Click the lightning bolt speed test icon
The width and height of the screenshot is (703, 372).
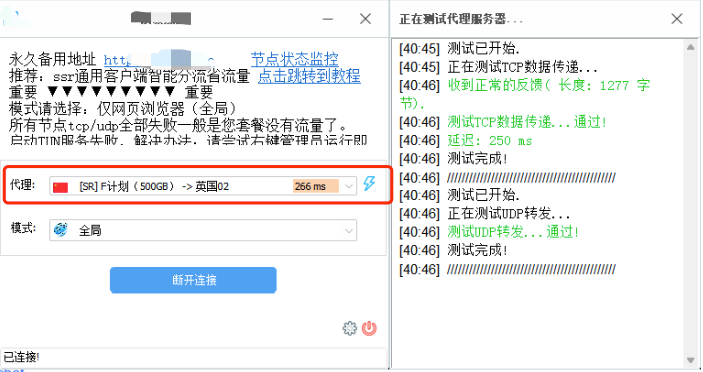369,183
